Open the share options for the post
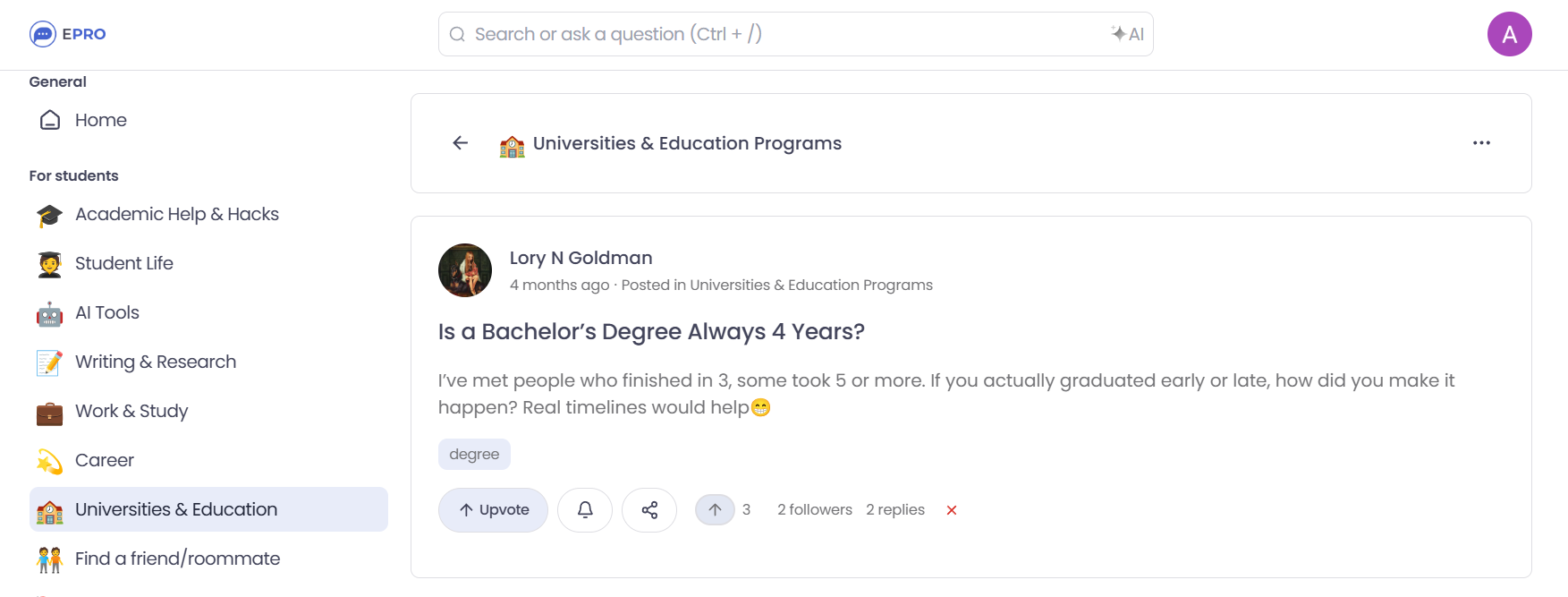Viewport: 1568px width, 597px height. tap(649, 509)
